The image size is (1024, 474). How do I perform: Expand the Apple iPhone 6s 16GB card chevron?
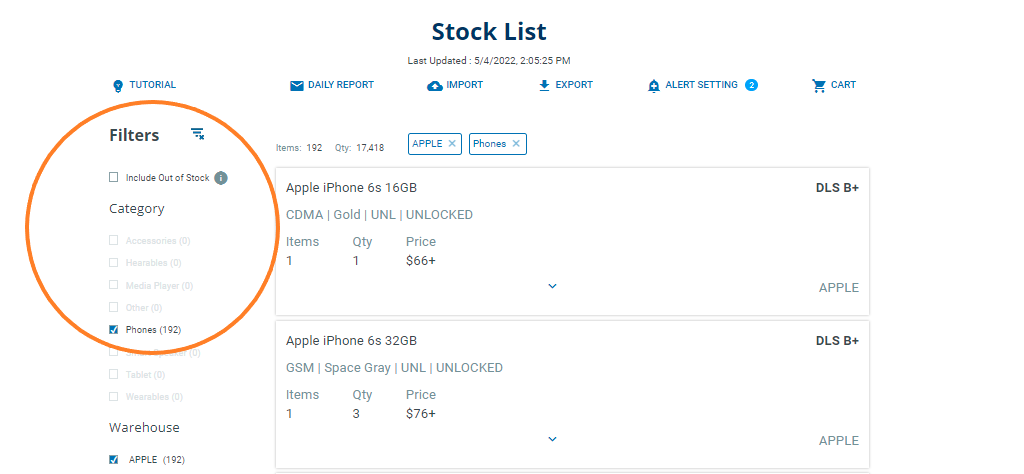pyautogui.click(x=552, y=286)
